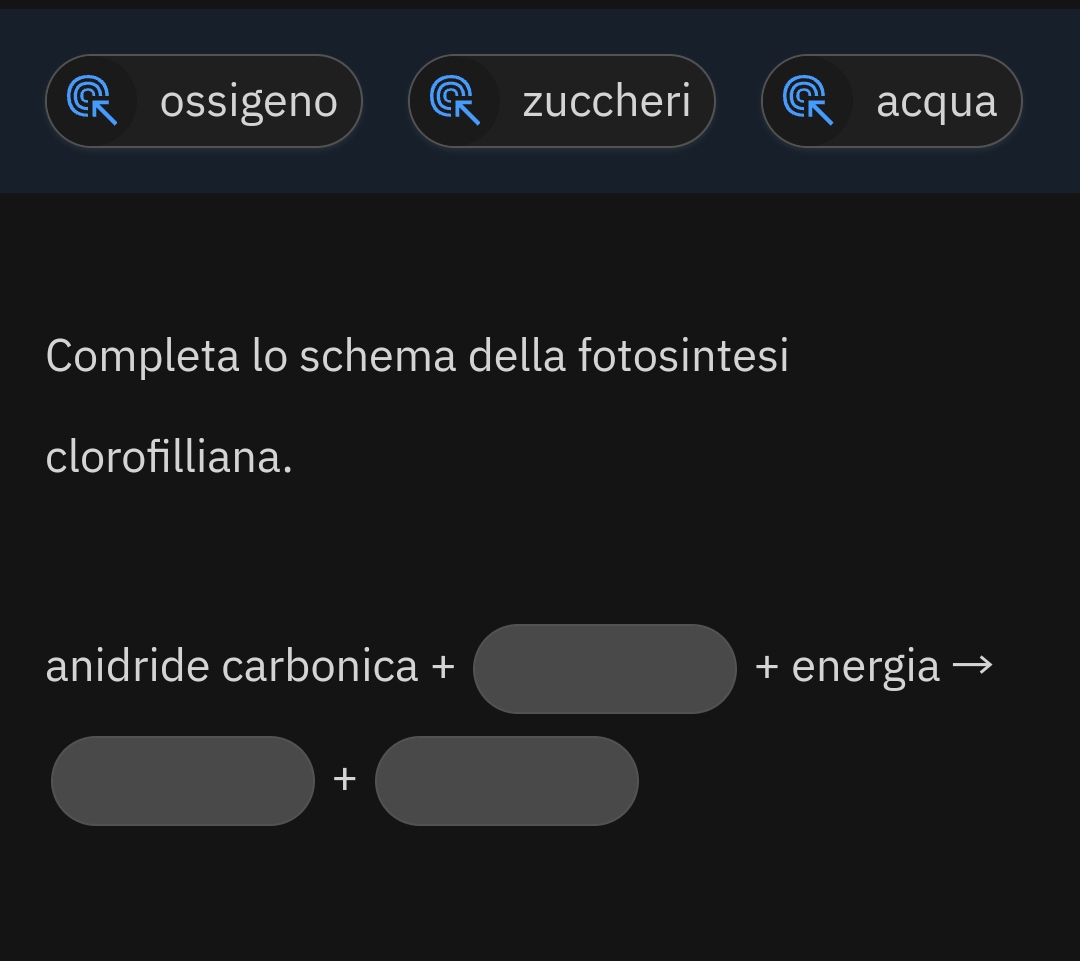Click the word 'schema' in the instruction

tap(377, 356)
